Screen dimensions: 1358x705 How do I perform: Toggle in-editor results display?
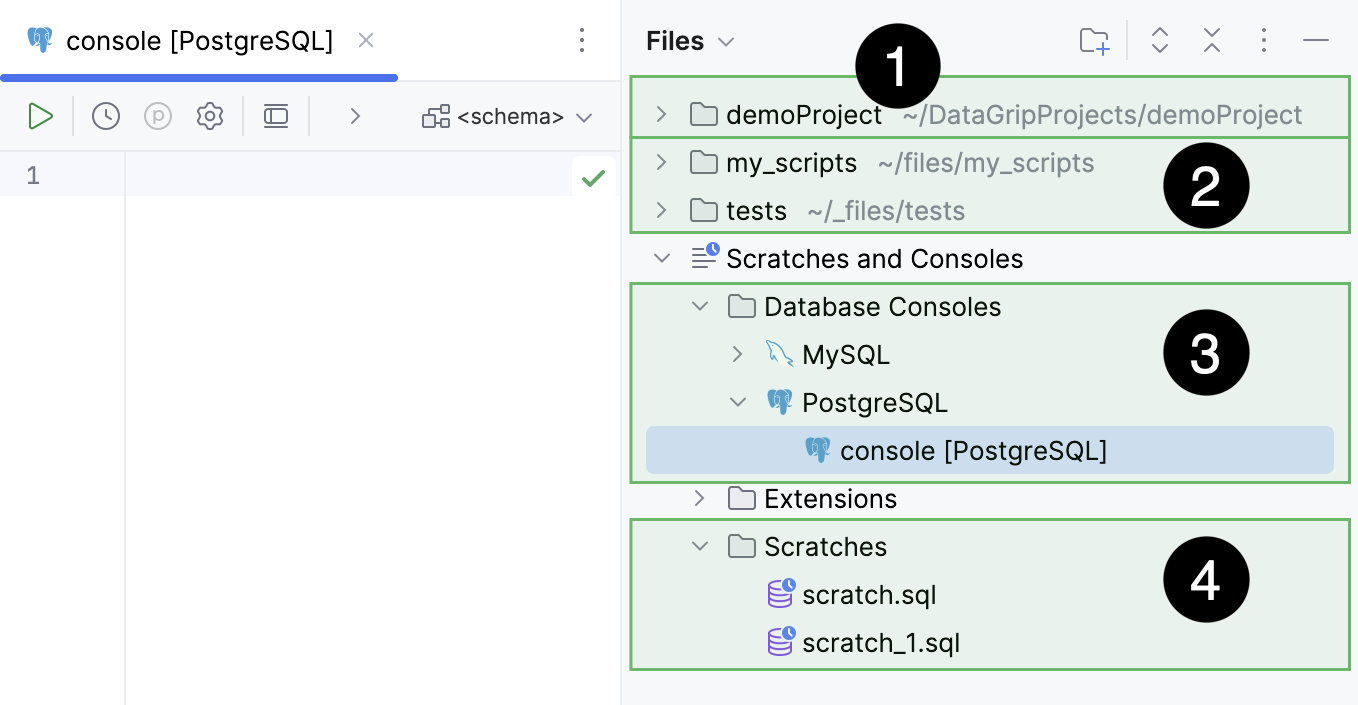coord(276,116)
